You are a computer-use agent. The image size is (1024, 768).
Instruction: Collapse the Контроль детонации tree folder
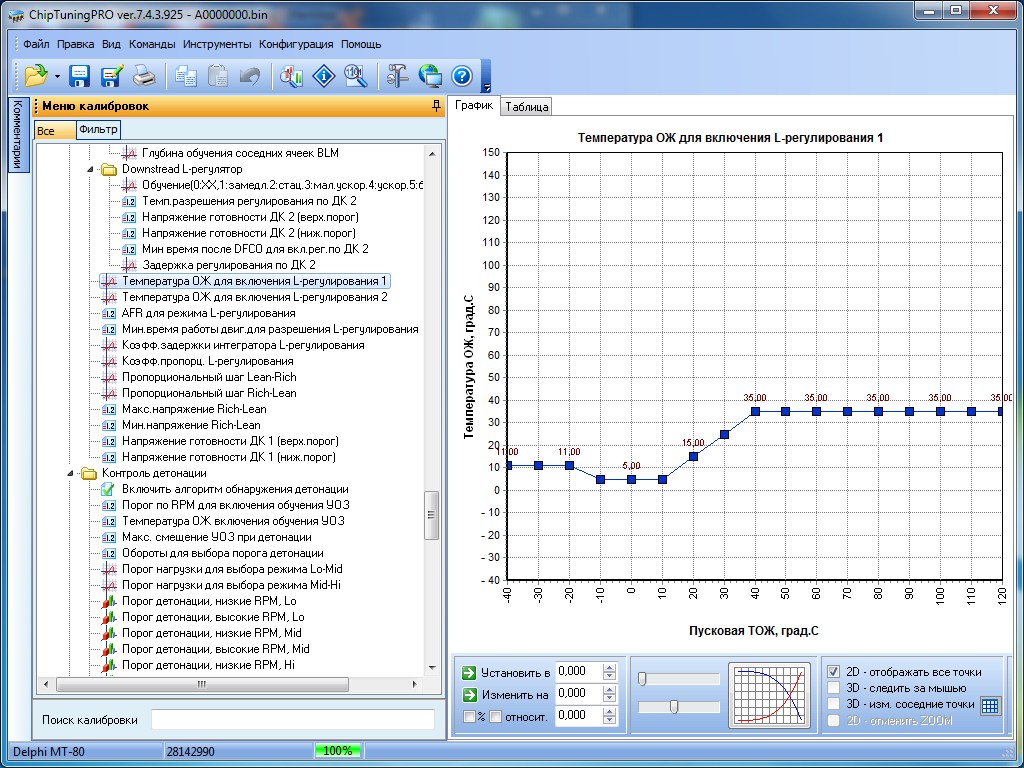[71, 473]
